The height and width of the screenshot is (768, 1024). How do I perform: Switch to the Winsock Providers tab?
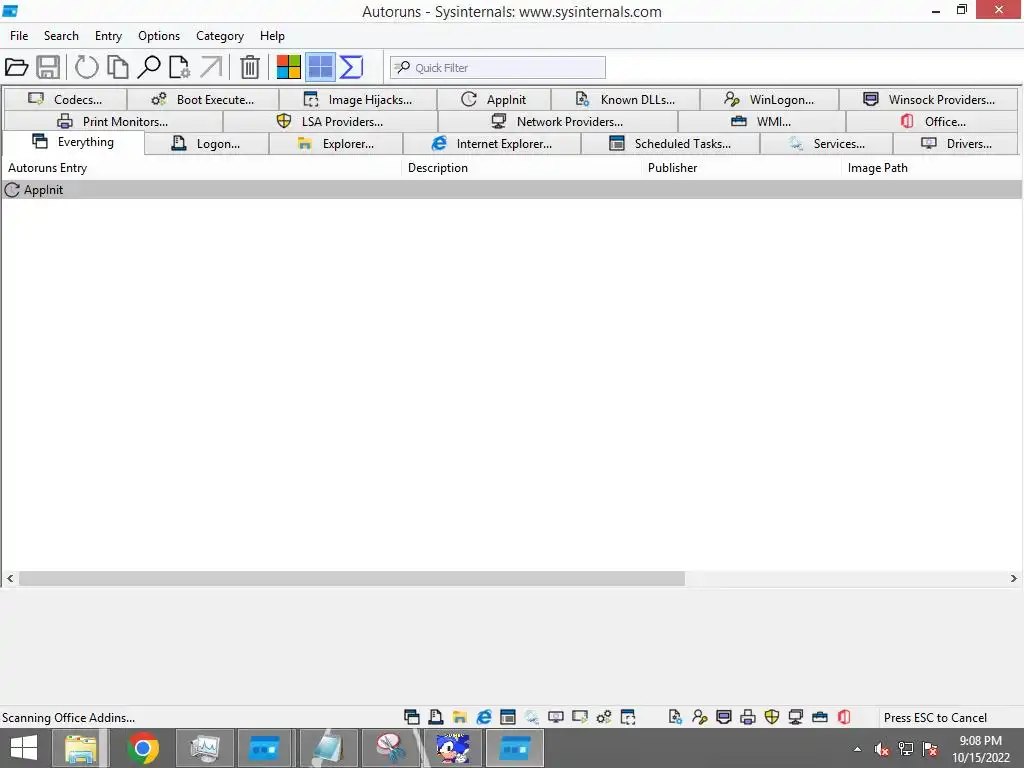pyautogui.click(x=929, y=99)
